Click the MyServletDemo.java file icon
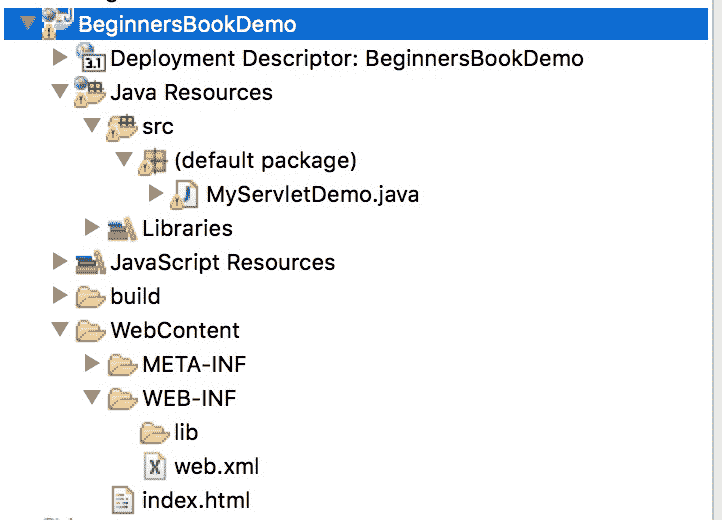Image resolution: width=728 pixels, height=520 pixels. (186, 194)
